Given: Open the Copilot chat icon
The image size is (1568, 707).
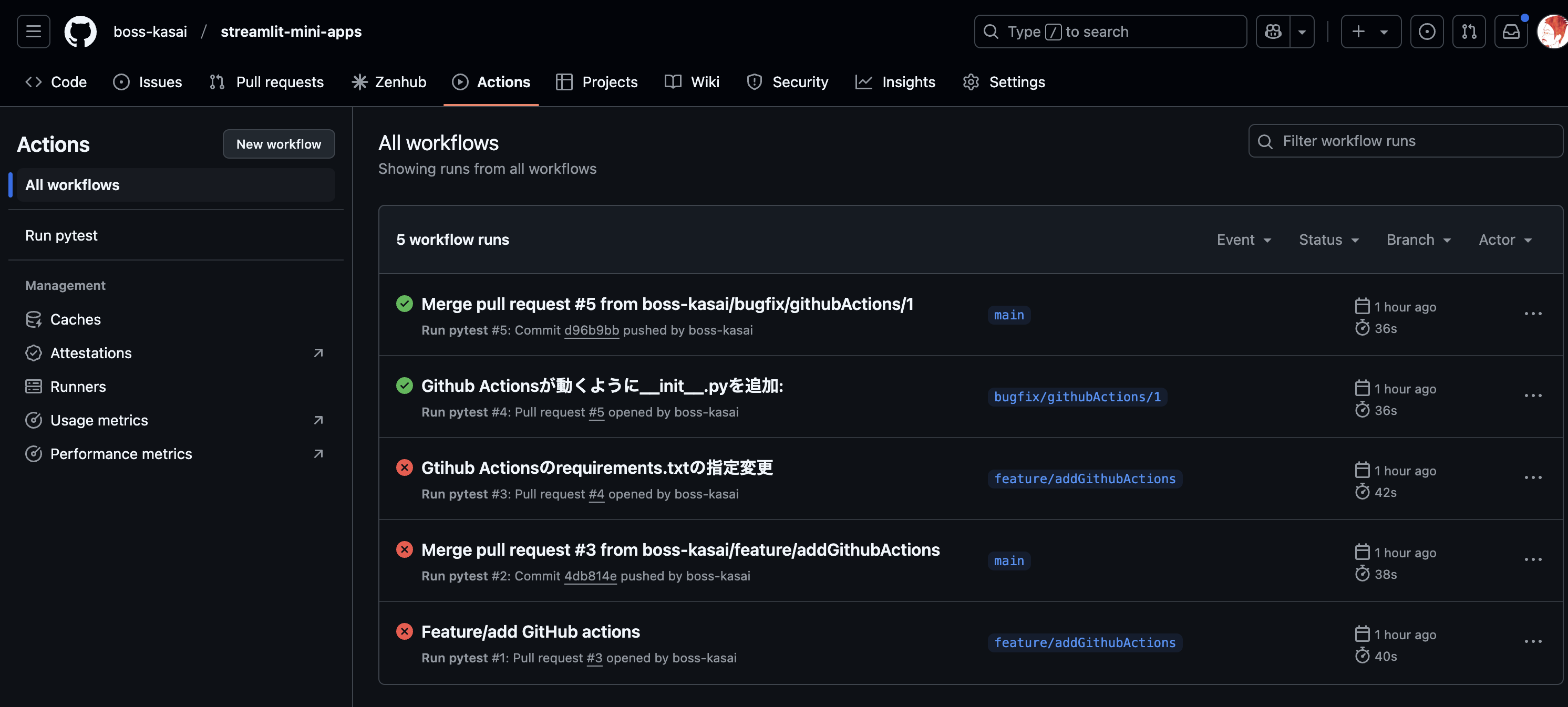Looking at the screenshot, I should 1273,31.
